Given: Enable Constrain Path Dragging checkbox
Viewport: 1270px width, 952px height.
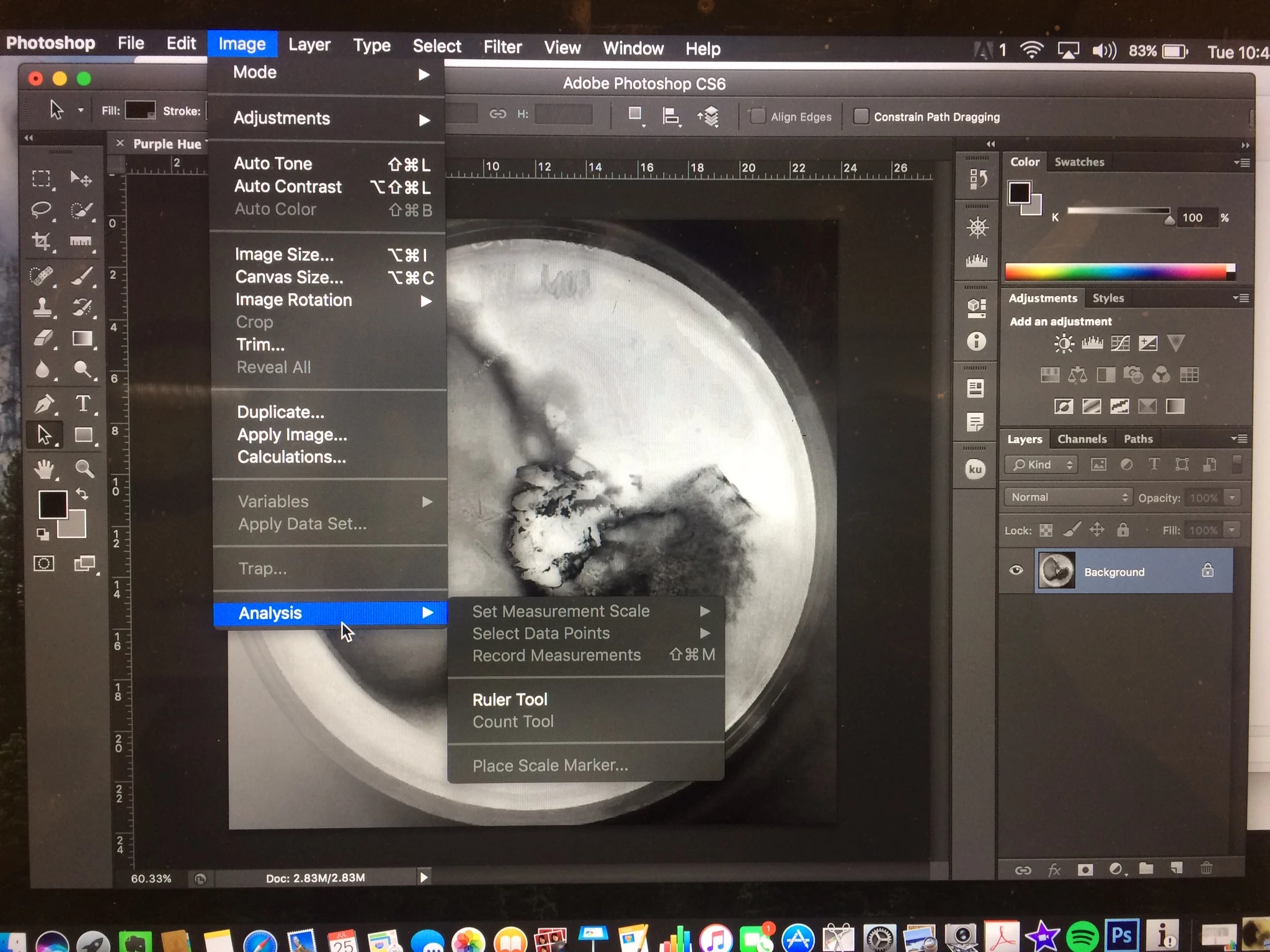Looking at the screenshot, I should point(861,117).
